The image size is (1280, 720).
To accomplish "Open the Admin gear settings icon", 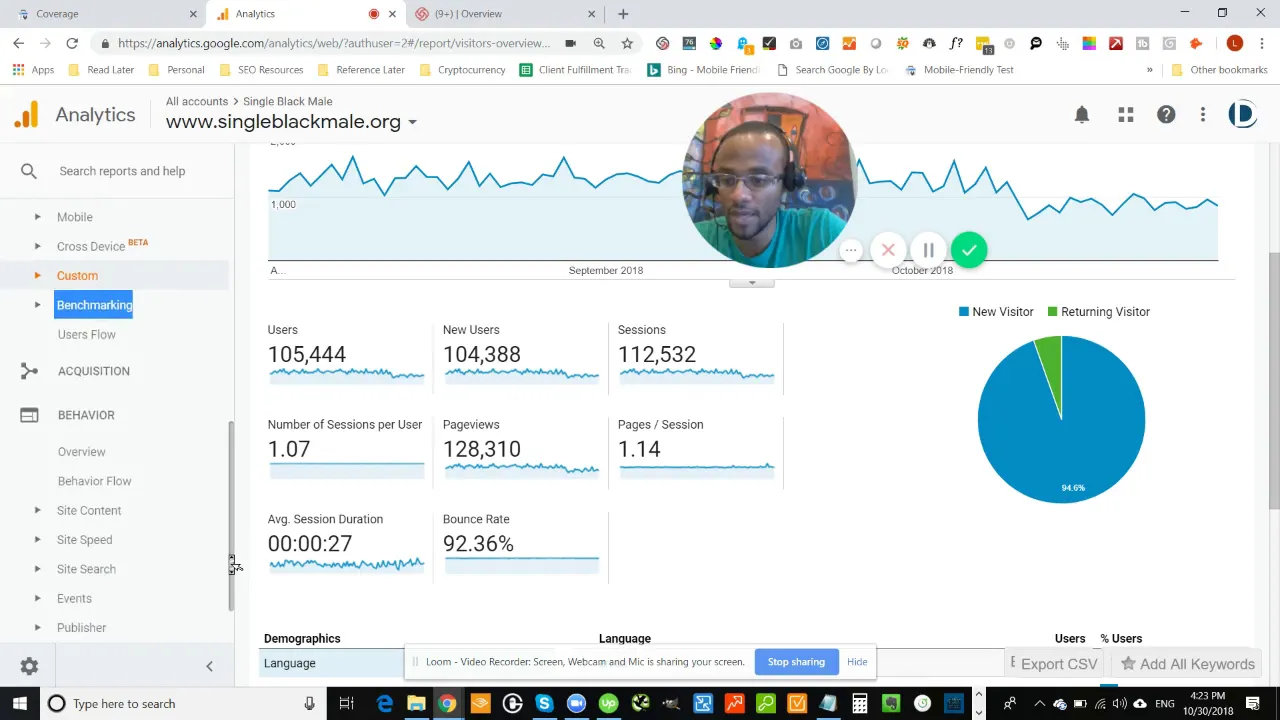I will tap(29, 666).
